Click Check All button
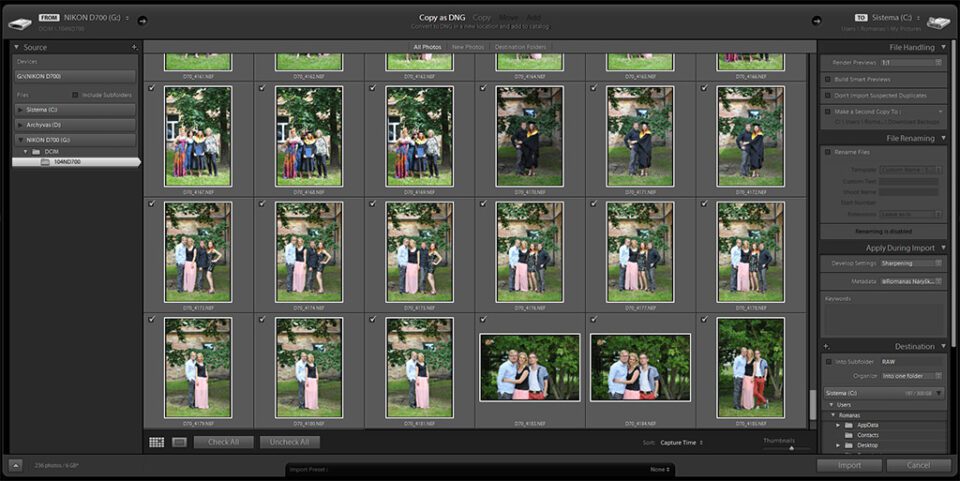 pyautogui.click(x=223, y=442)
